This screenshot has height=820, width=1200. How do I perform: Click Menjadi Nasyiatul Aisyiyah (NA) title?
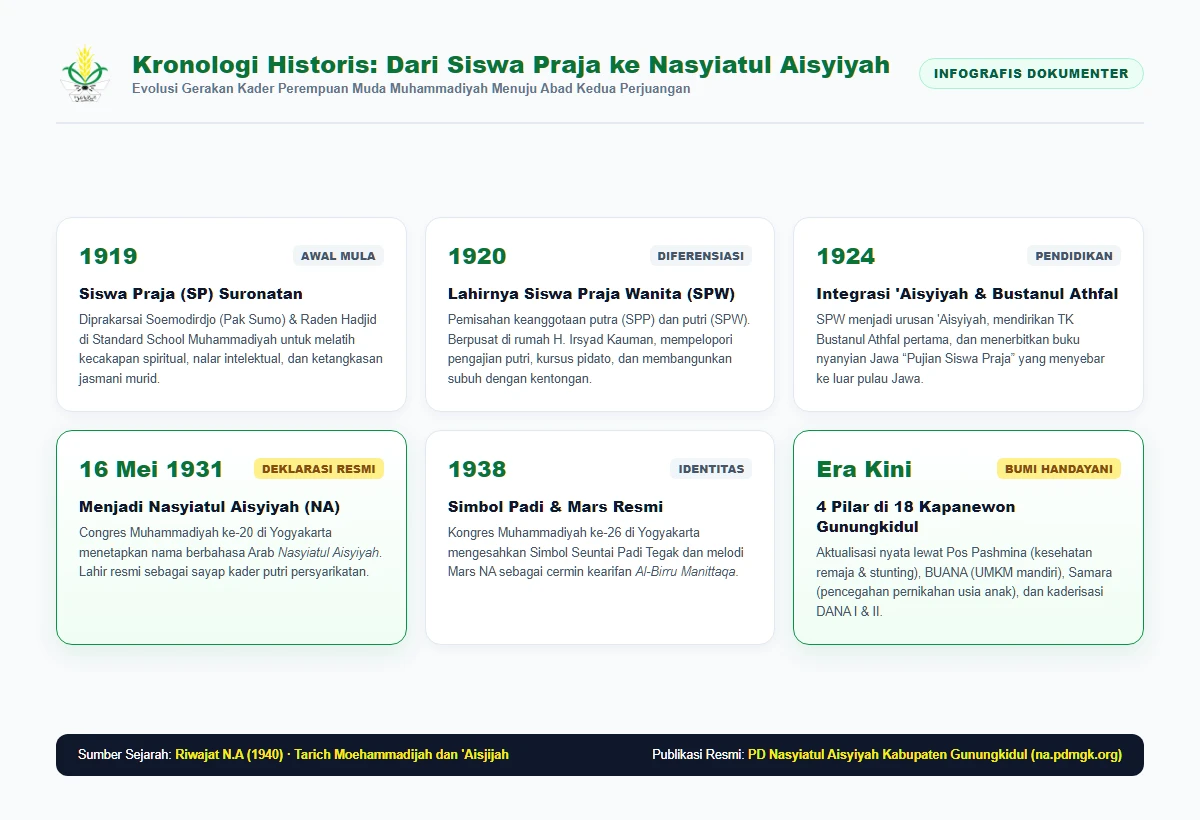[x=209, y=507]
